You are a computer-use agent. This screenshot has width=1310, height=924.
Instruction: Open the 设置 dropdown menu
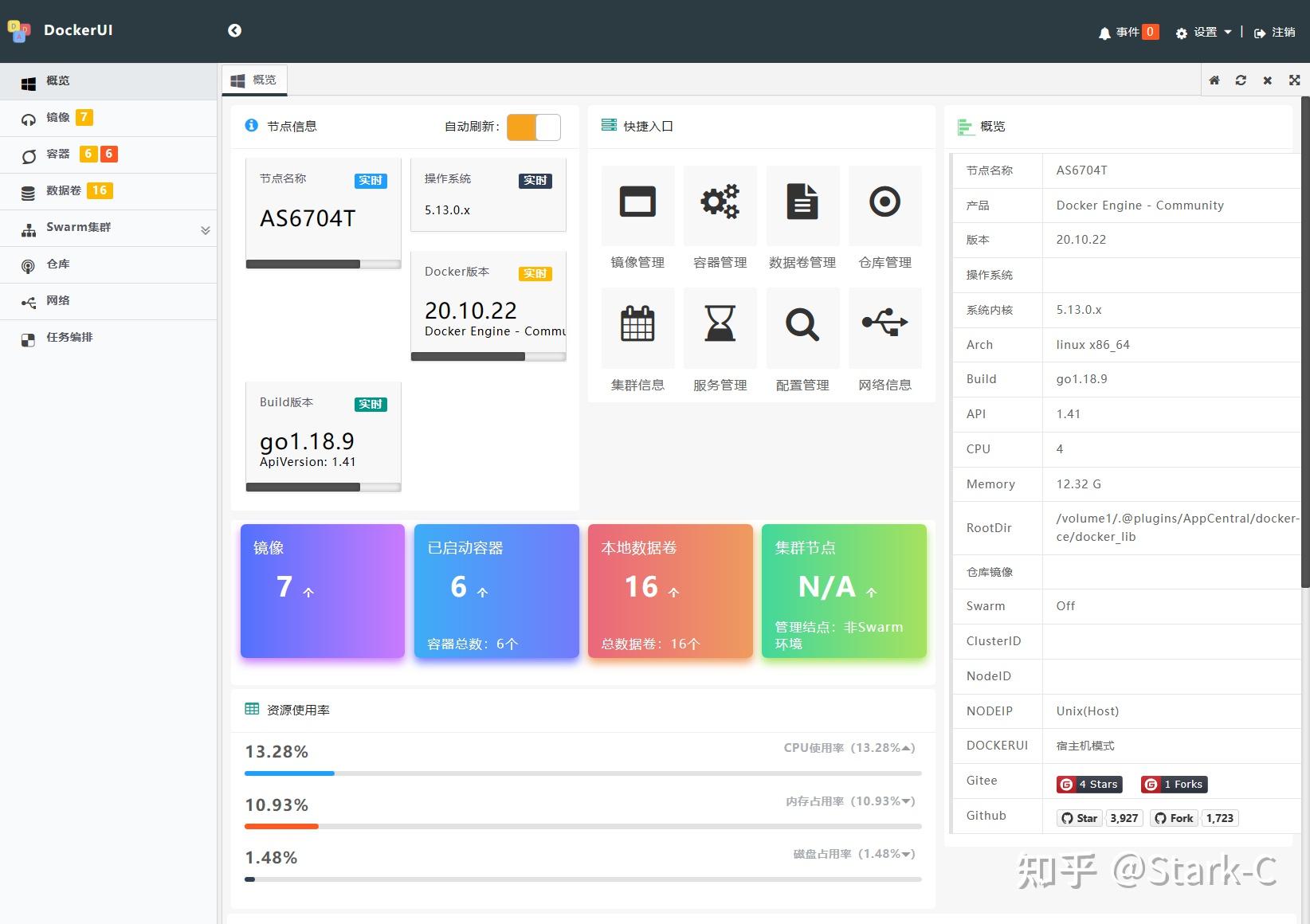pos(1203,32)
